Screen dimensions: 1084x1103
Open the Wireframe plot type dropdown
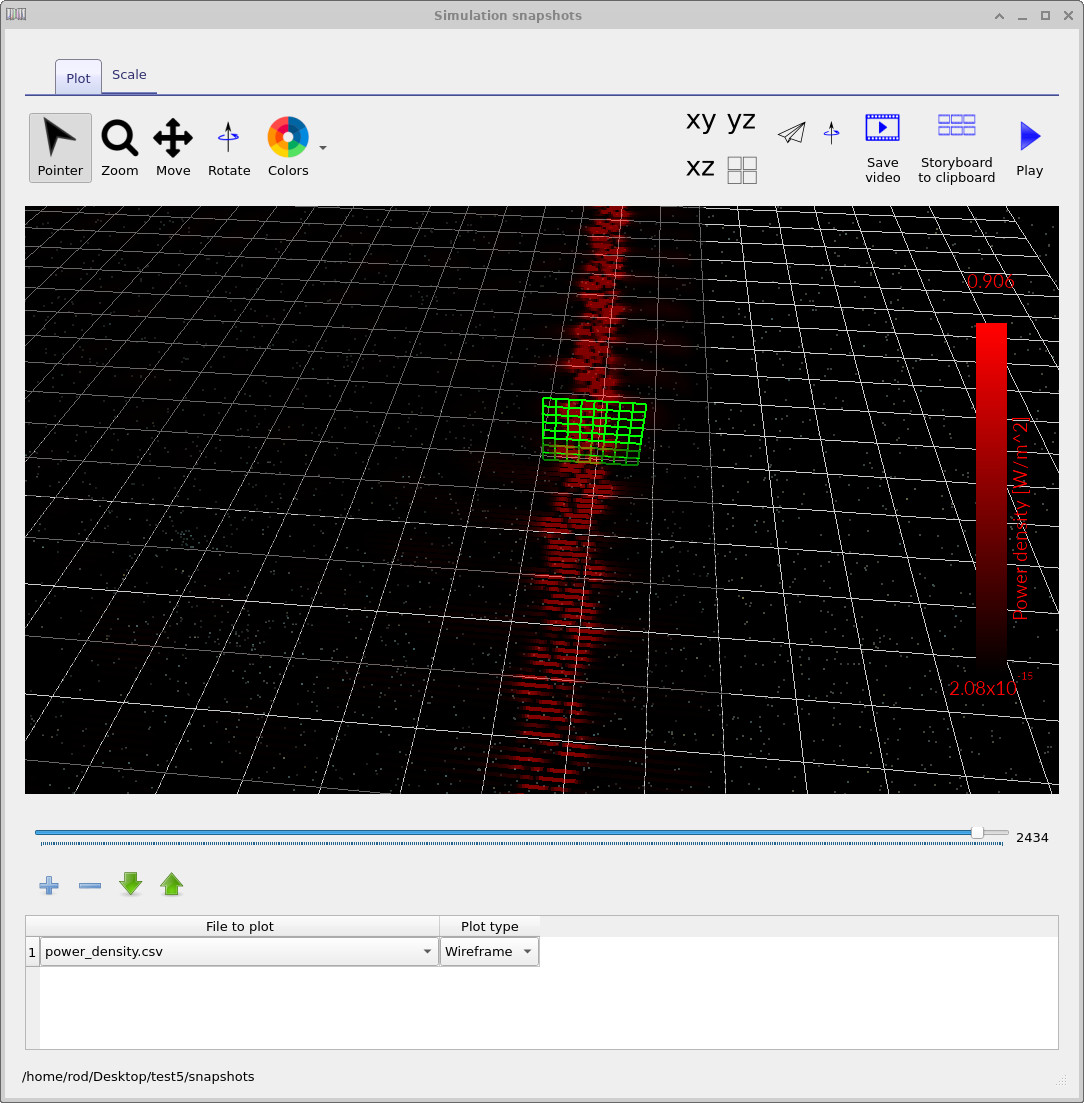click(x=527, y=951)
